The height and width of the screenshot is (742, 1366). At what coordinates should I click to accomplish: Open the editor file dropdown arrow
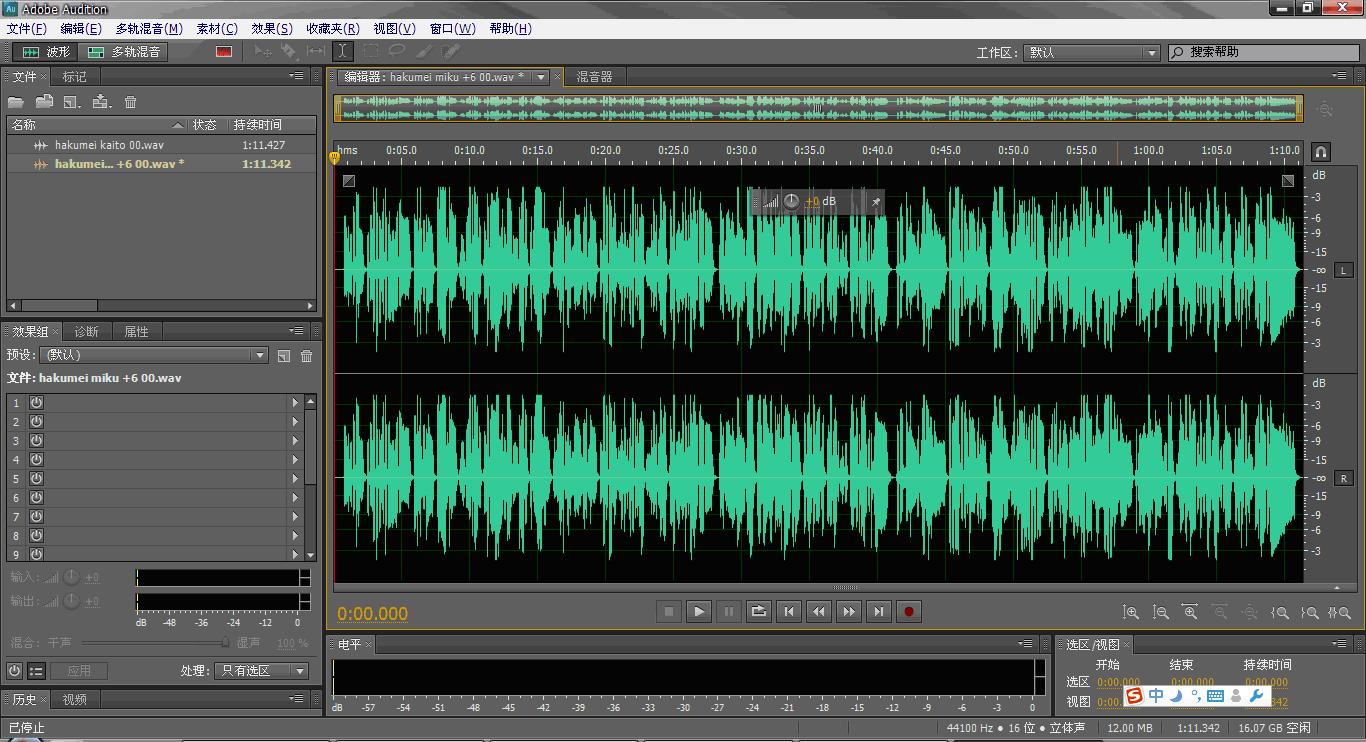[x=541, y=77]
